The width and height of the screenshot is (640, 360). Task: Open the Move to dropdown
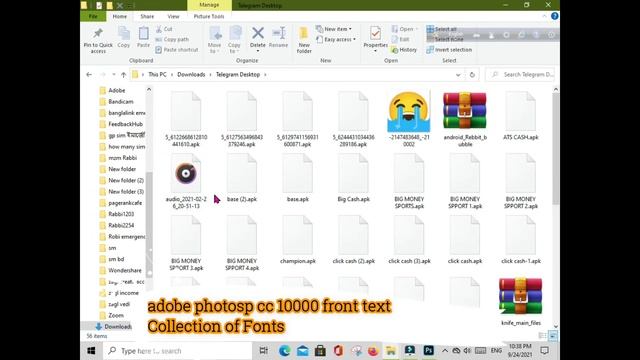215,40
